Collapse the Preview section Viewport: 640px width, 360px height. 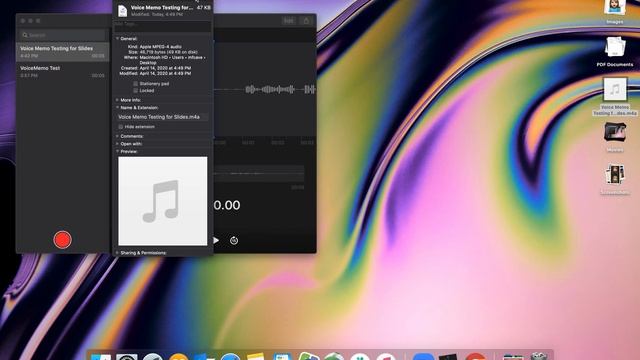pyautogui.click(x=118, y=151)
